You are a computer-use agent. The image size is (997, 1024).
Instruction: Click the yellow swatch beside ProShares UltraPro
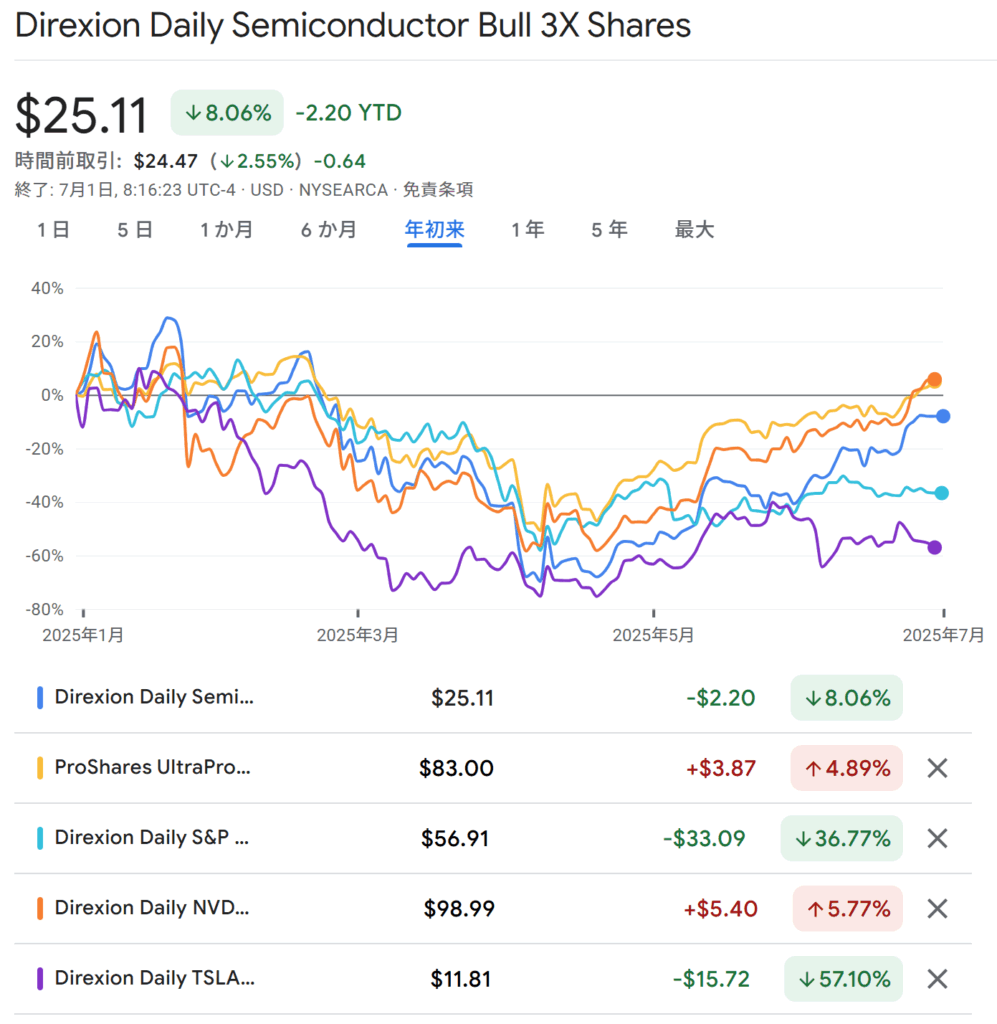coord(40,768)
